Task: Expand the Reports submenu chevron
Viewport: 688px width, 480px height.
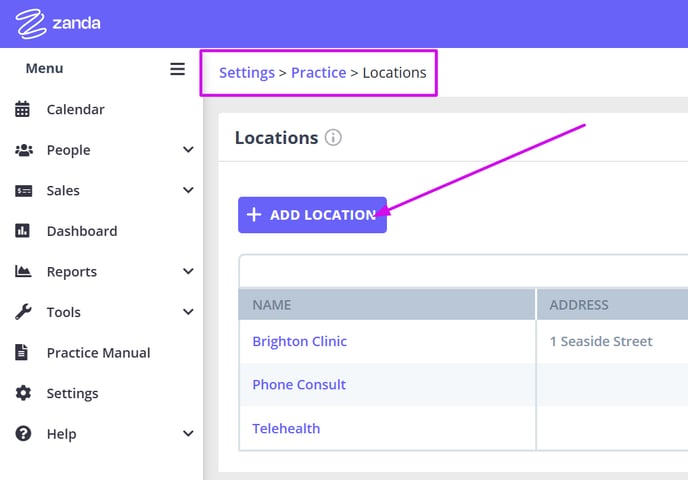Action: [x=188, y=271]
